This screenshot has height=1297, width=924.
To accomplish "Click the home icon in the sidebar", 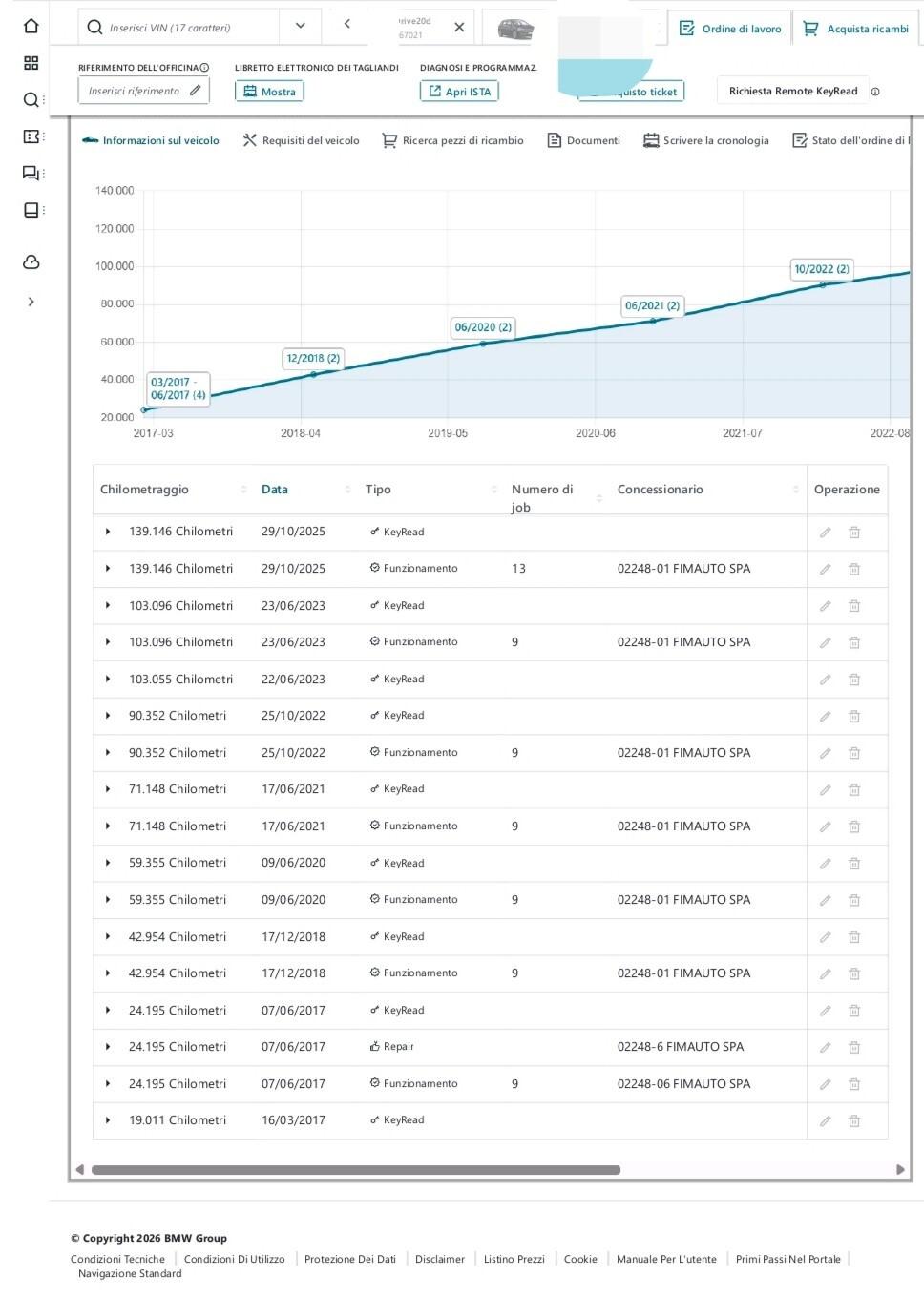I will 31,27.
